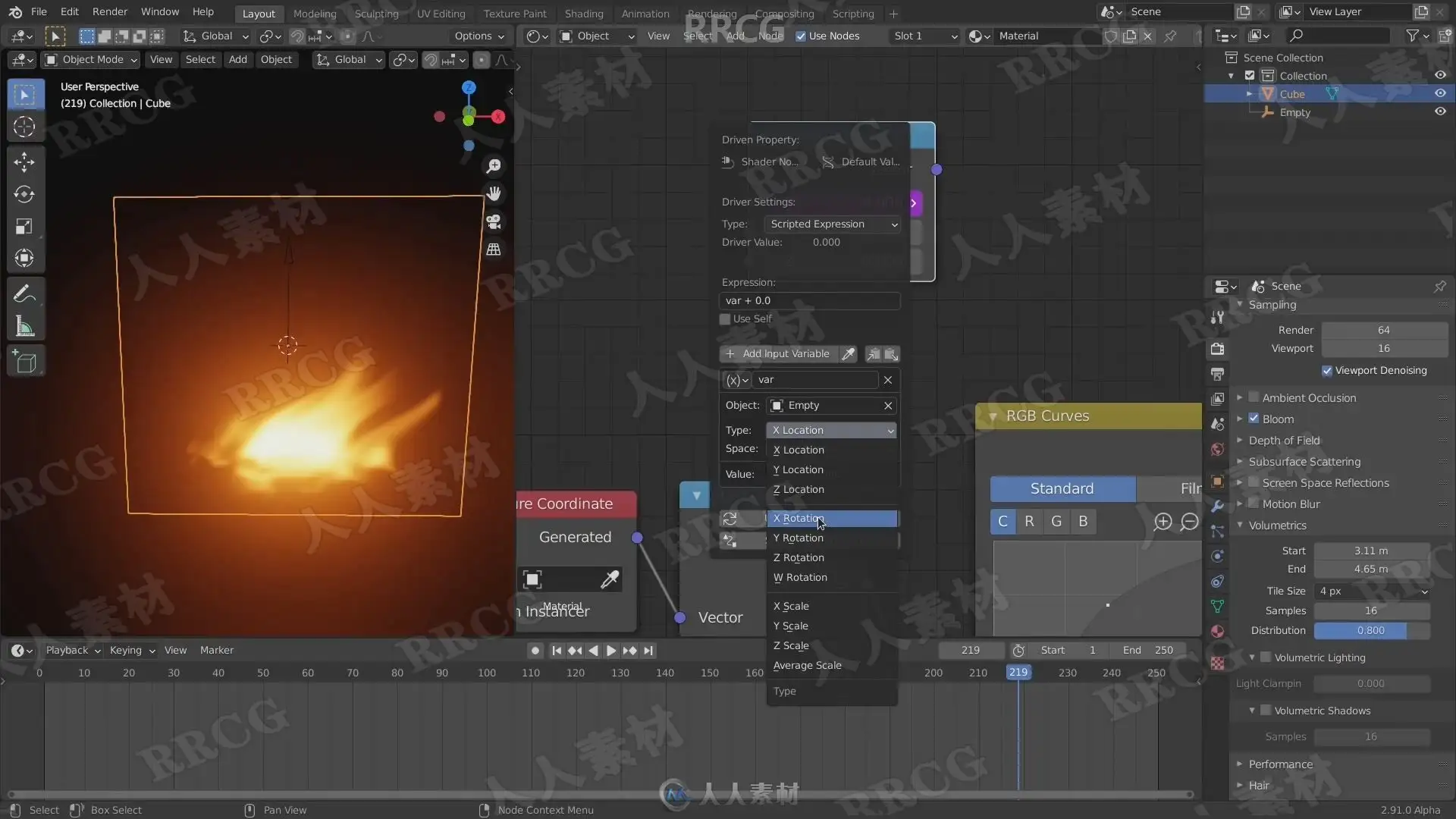Select the Standard tone button in RGB Curves
1456x819 pixels.
point(1062,489)
